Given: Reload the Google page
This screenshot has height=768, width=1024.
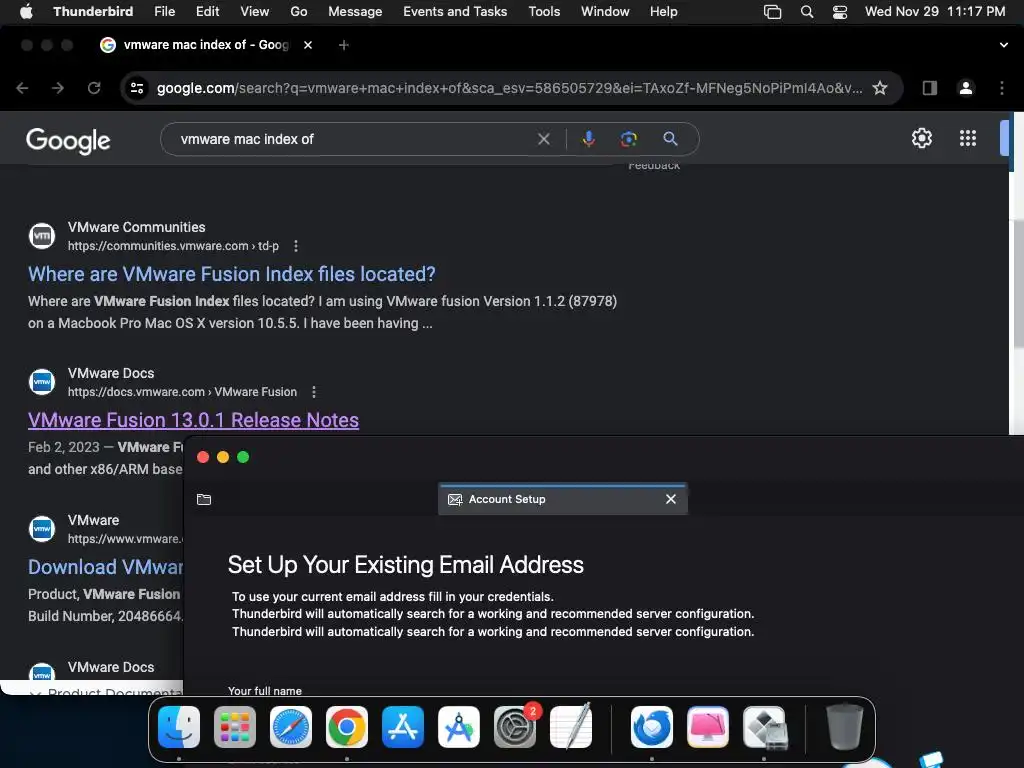Looking at the screenshot, I should (x=94, y=88).
